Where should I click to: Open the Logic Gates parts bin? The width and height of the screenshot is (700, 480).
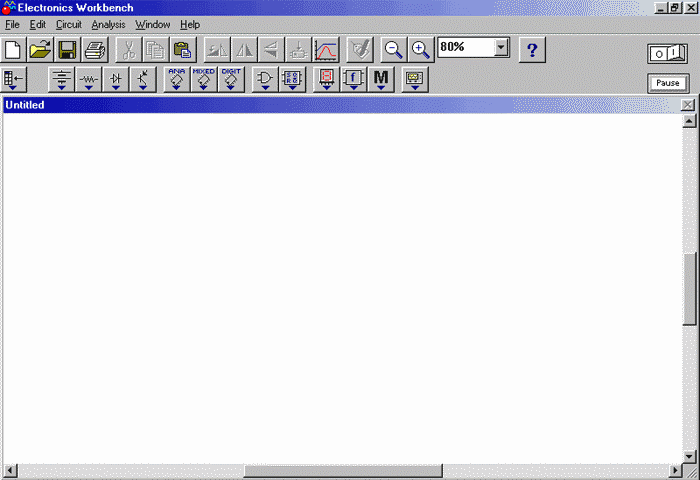(265, 79)
